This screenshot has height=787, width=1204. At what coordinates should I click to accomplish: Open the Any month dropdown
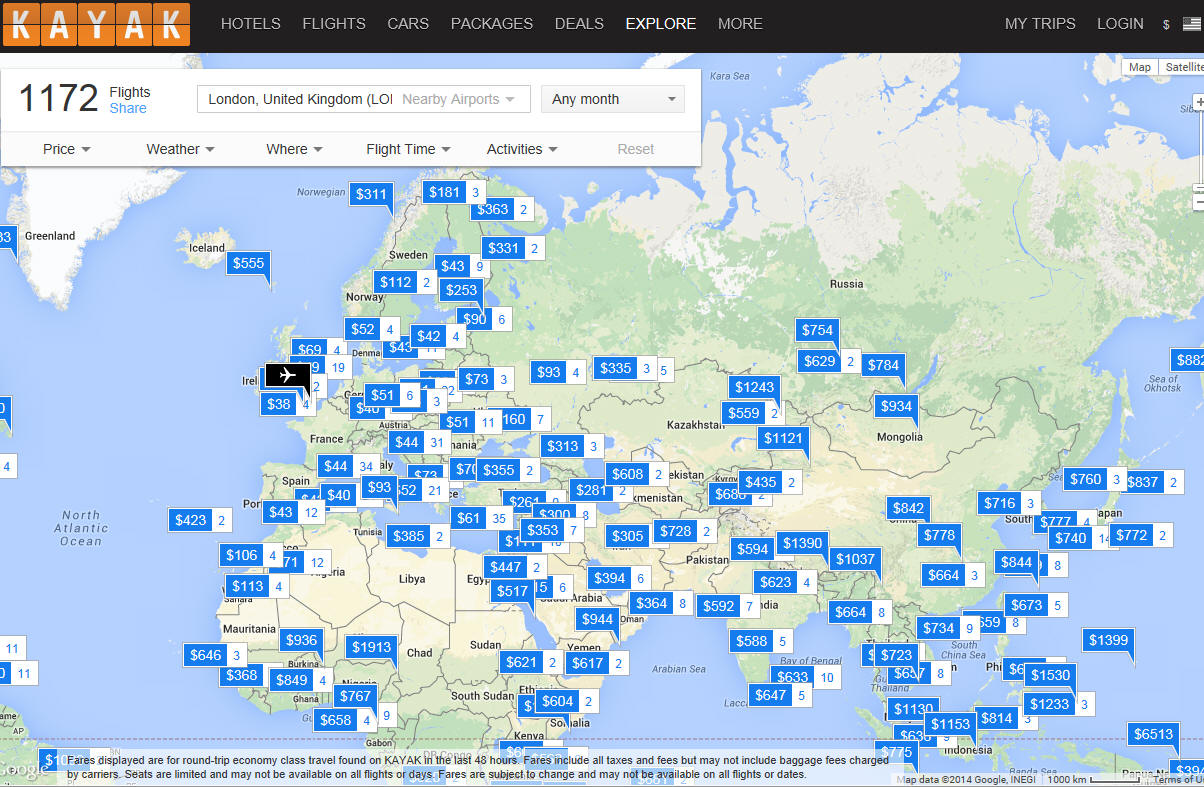coord(613,99)
